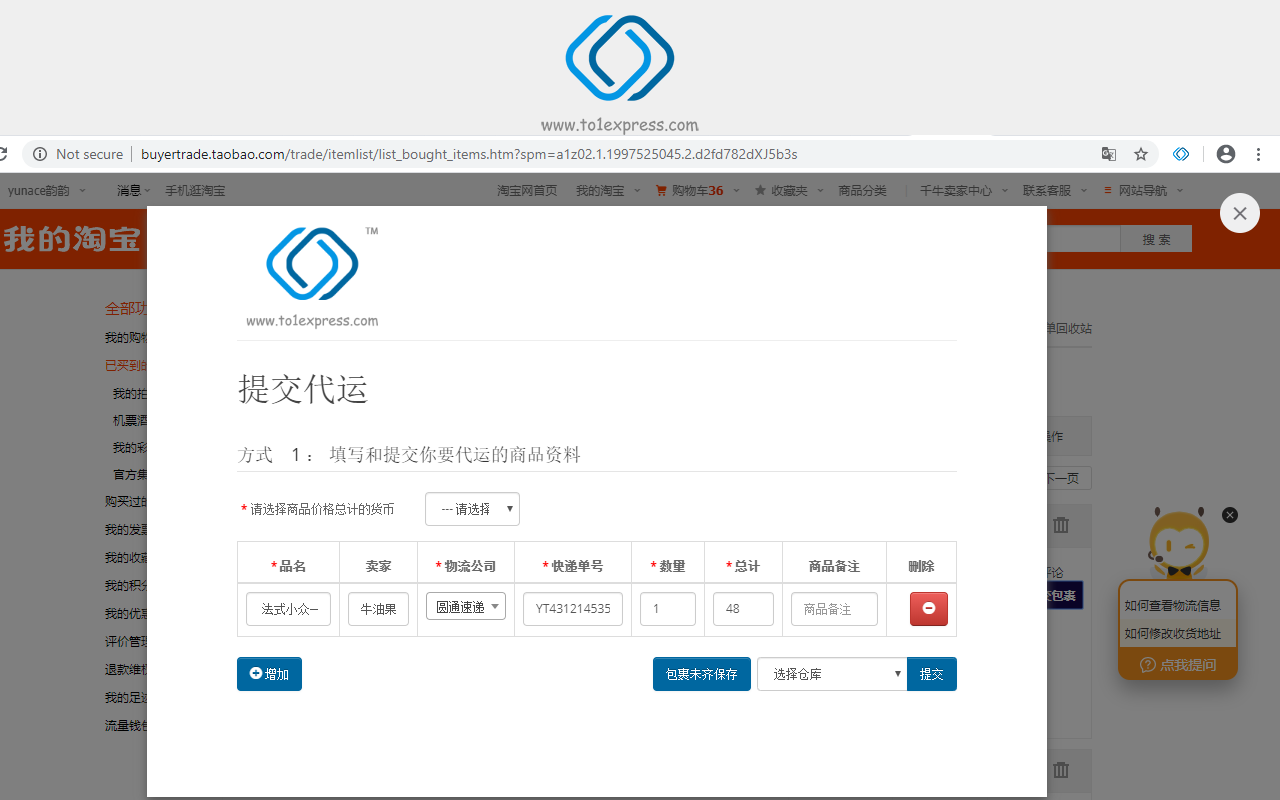Click the 快递单号 column header
Viewport: 1280px width, 800px height.
click(573, 566)
